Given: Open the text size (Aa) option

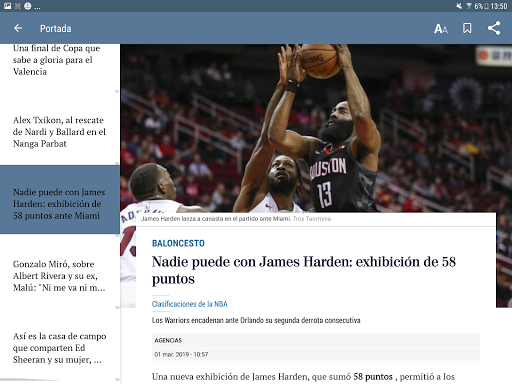Looking at the screenshot, I should coord(441,29).
